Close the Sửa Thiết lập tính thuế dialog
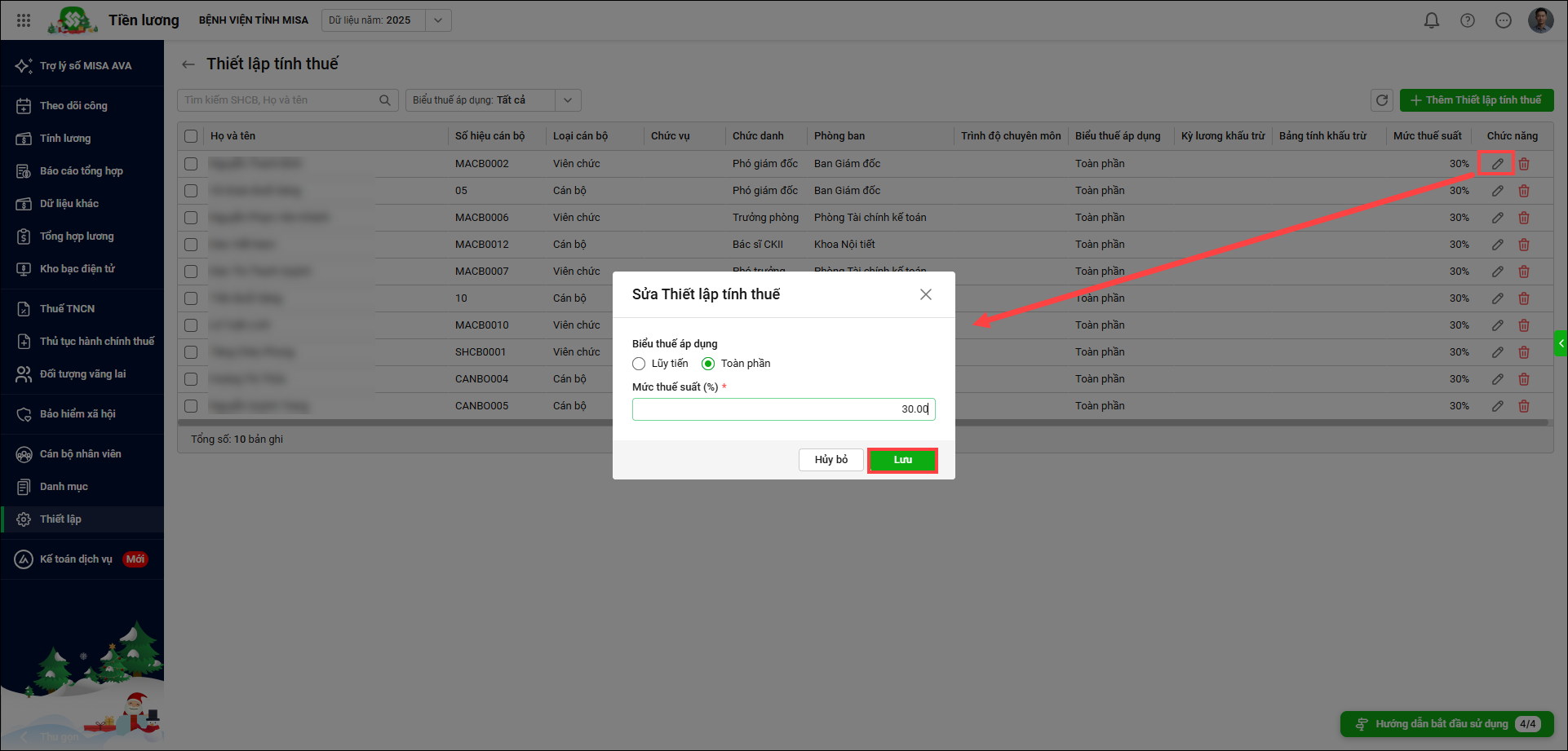Image resolution: width=1568 pixels, height=751 pixels. 925,294
